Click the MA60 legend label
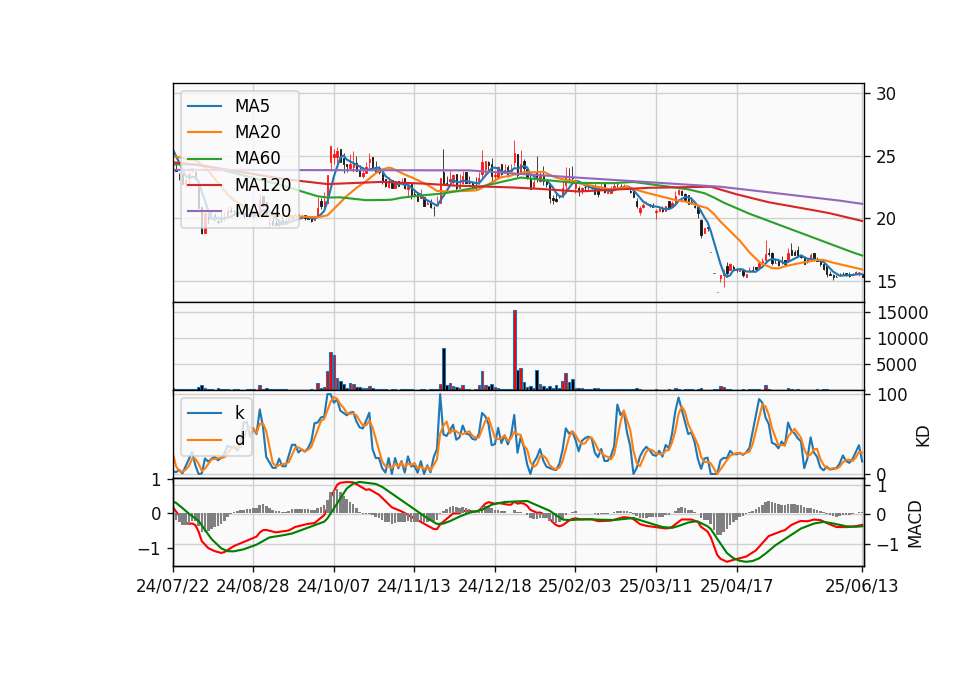 (x=257, y=158)
